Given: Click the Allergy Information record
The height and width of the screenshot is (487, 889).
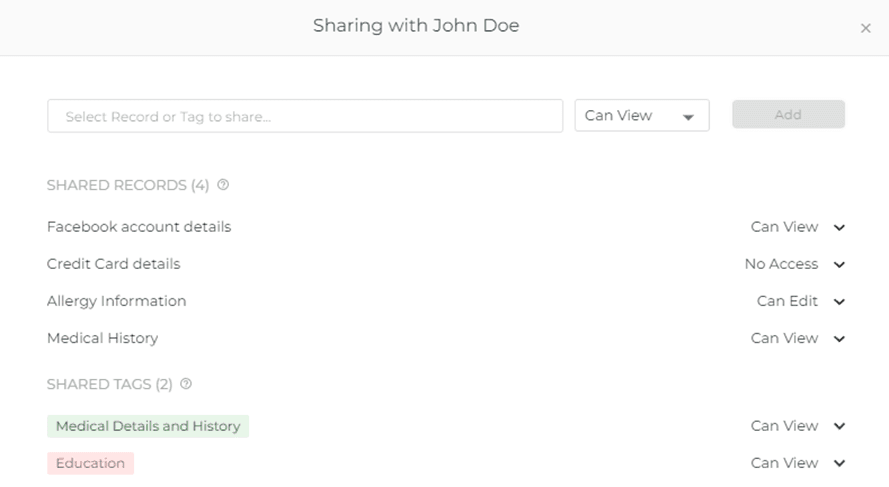Looking at the screenshot, I should pos(116,301).
